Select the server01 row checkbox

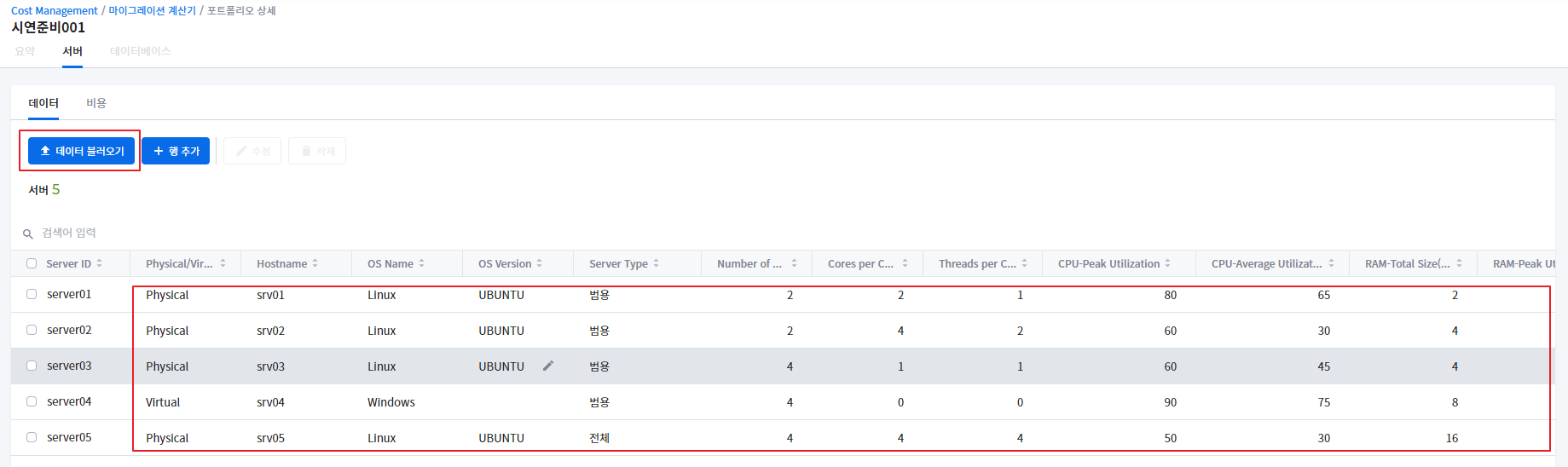(32, 294)
